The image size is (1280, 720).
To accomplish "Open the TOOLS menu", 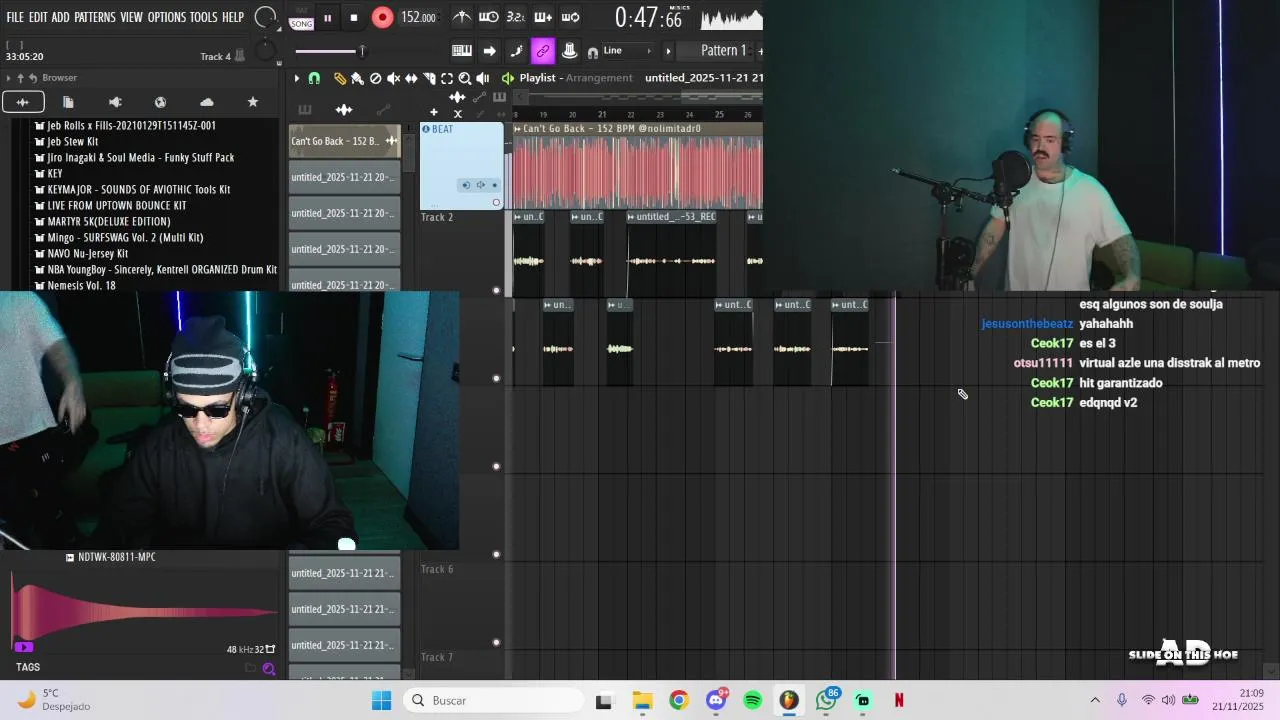I will pyautogui.click(x=204, y=17).
